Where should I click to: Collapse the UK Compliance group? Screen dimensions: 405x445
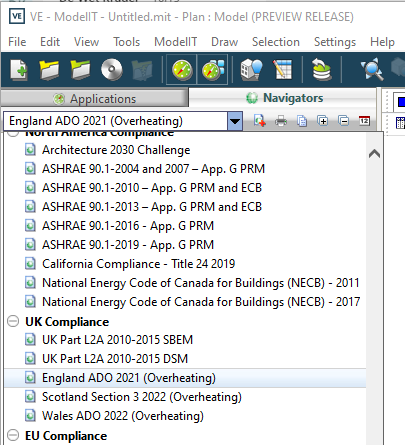[x=13, y=321]
